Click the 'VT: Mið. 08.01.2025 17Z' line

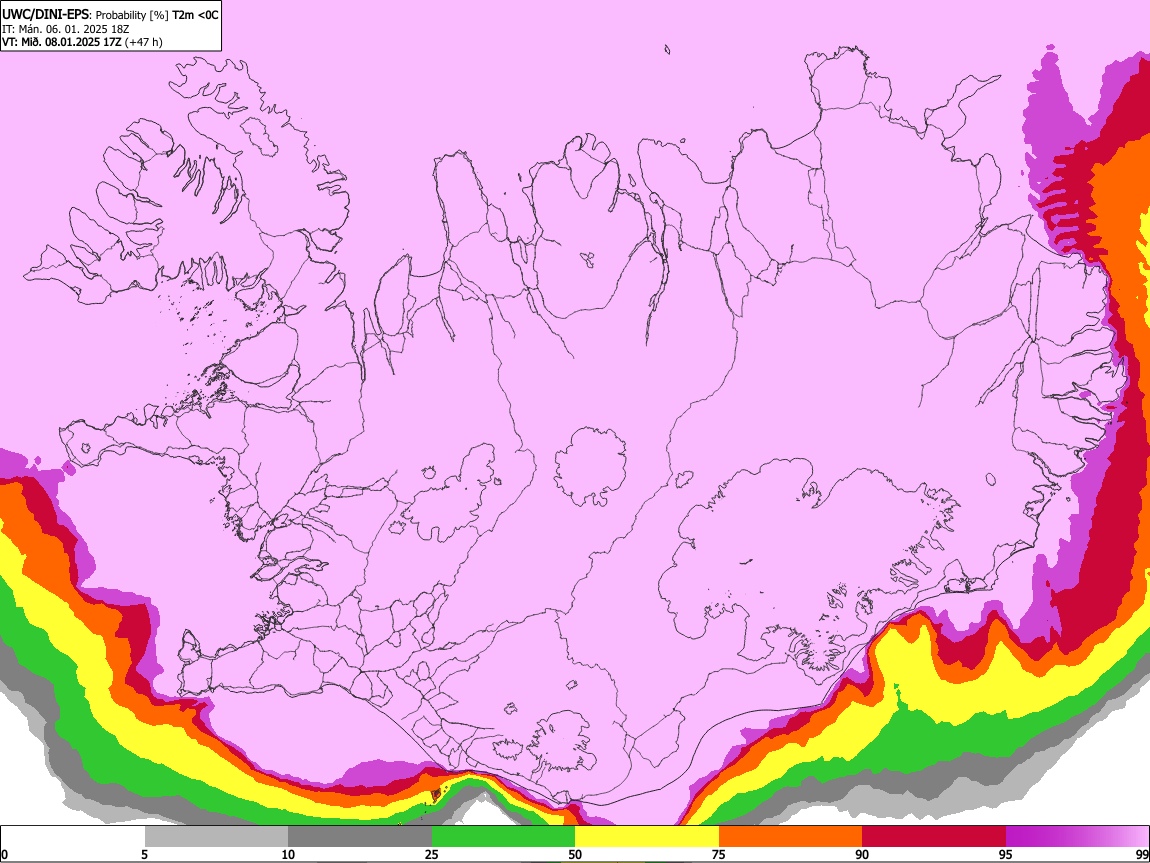click(62, 42)
